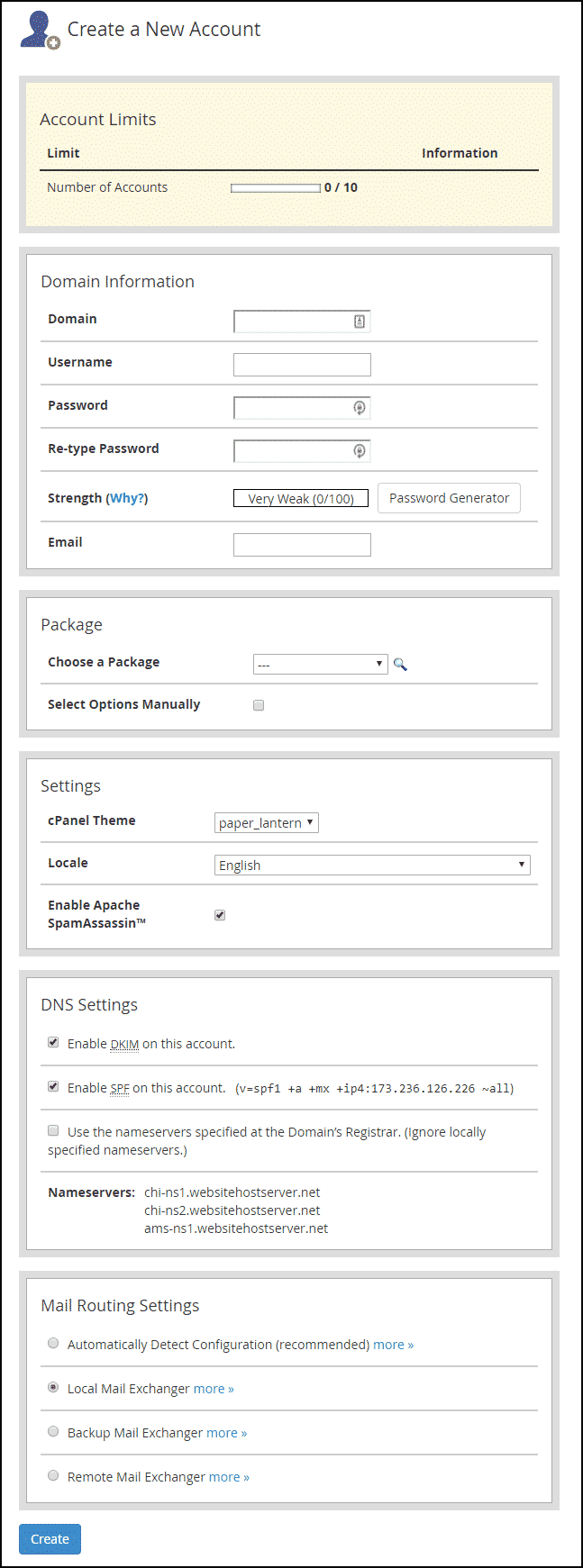Screen dimensions: 583x1568
Task: Click the key icon in Re-type Password field
Action: pos(360,451)
